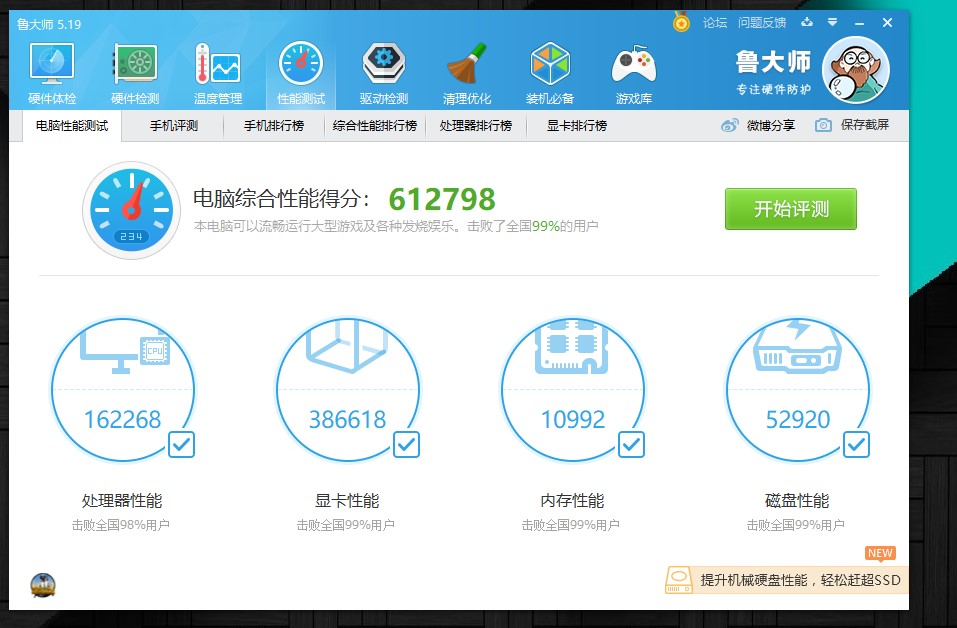
Task: Click the 内存性能 label
Action: point(572,501)
